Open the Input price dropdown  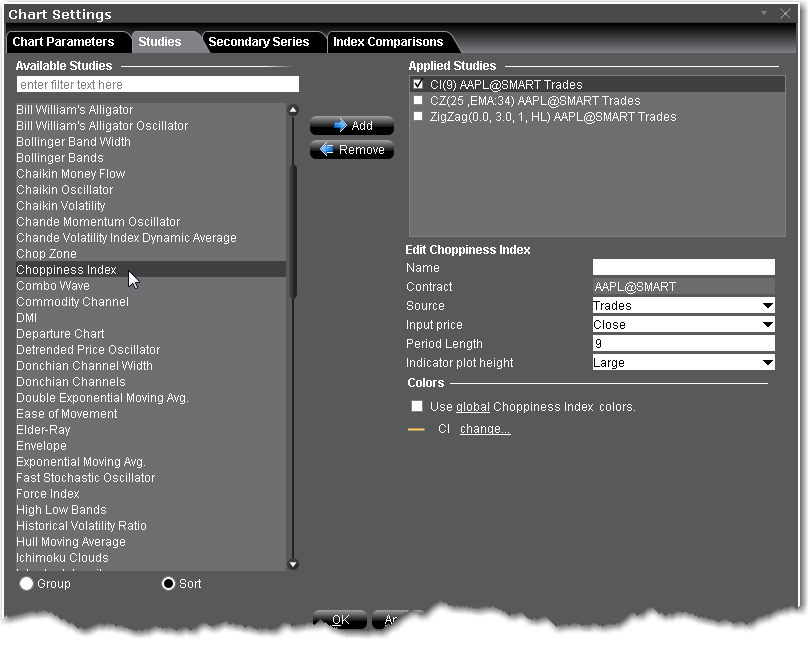pyautogui.click(x=683, y=325)
